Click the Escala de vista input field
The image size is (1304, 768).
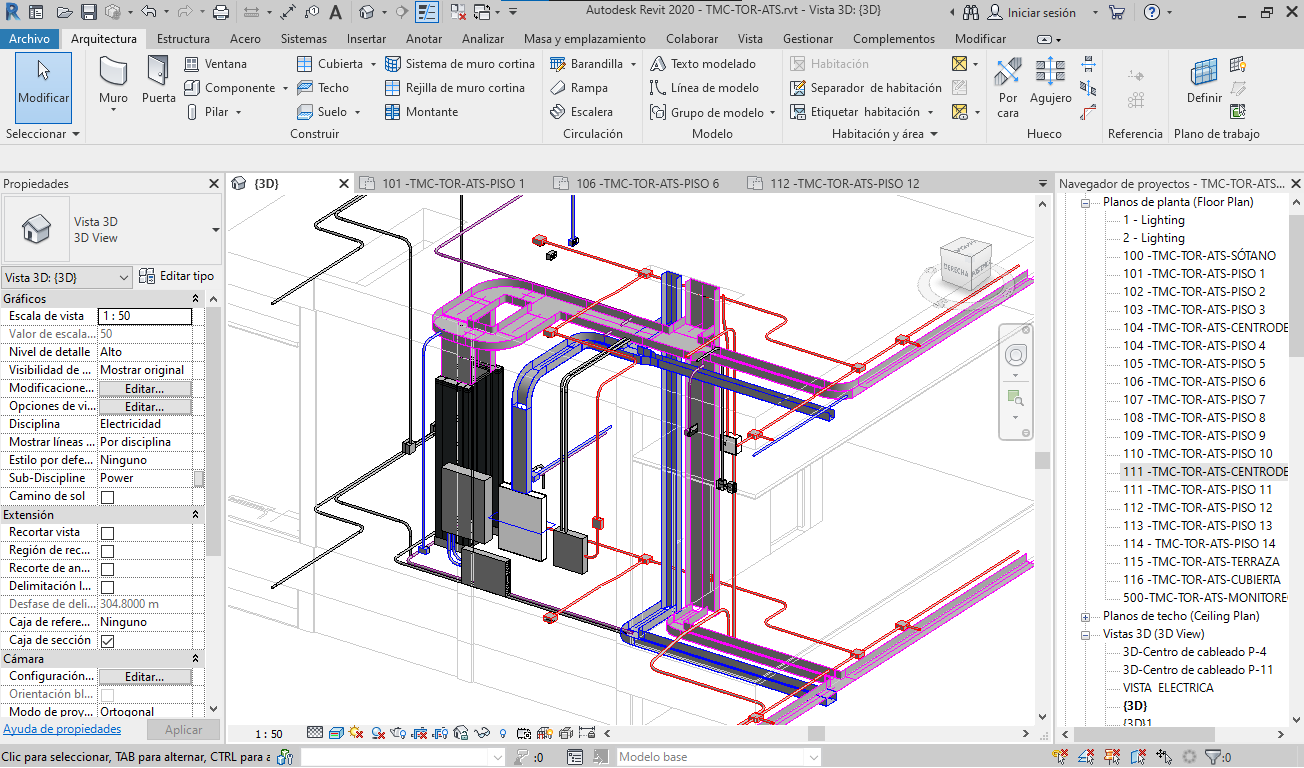pos(145,316)
